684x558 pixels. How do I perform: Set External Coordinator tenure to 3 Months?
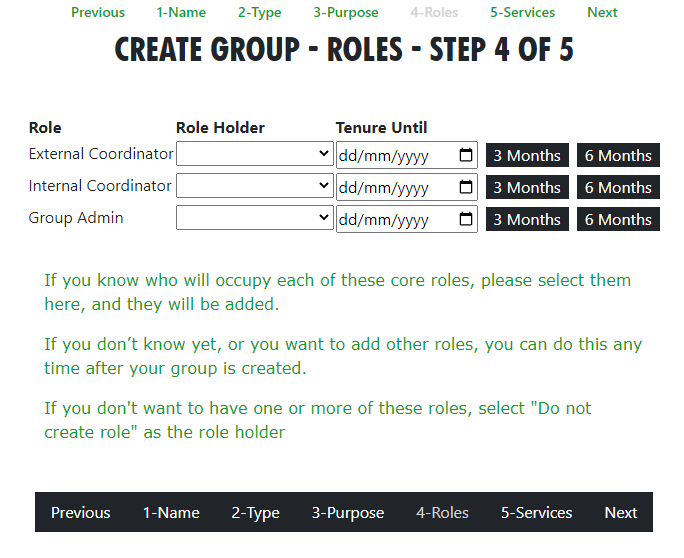[x=527, y=155]
